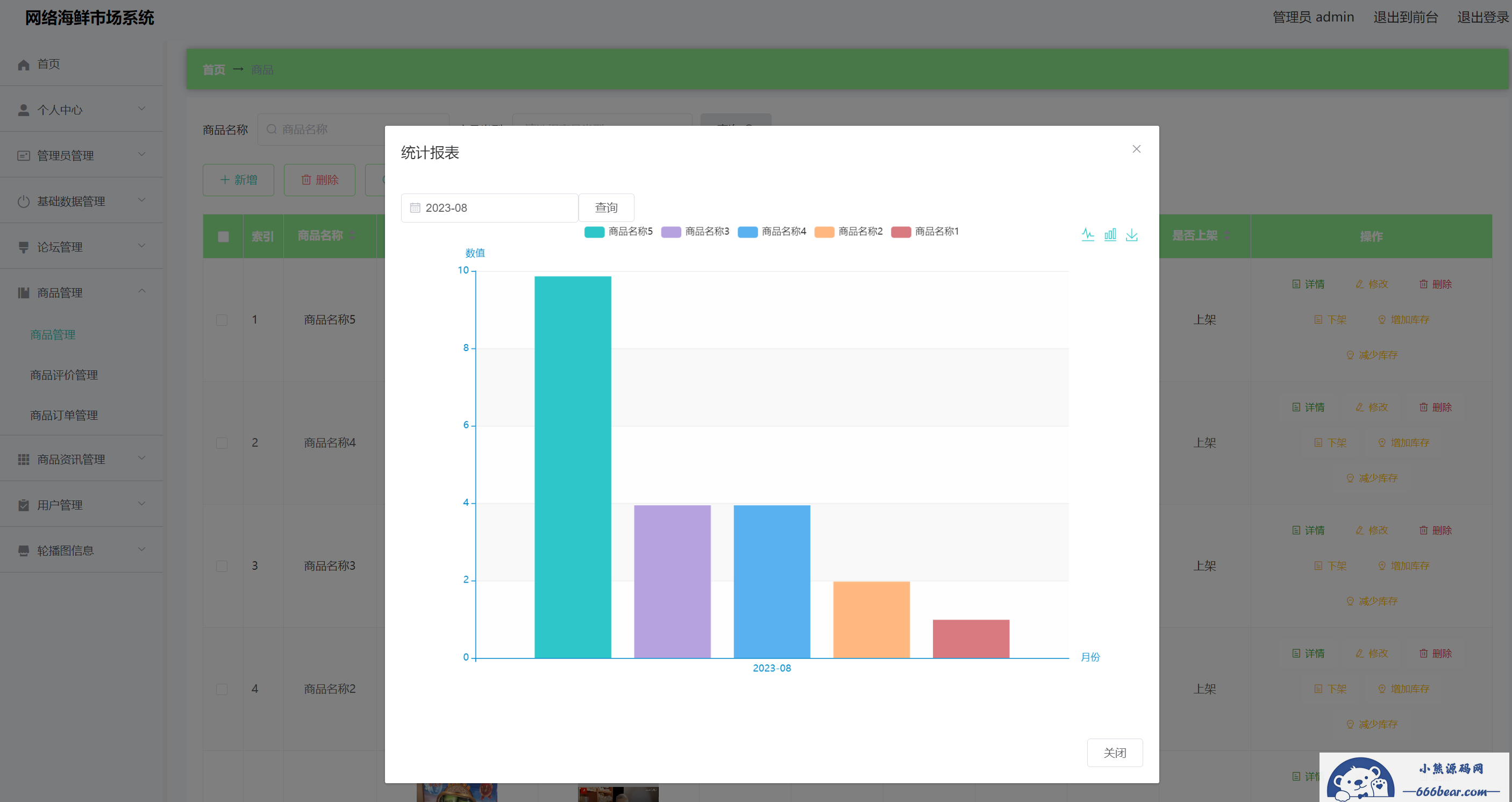Expand 轮播图信息 menu chevron
This screenshot has width=1512, height=802.
(x=141, y=550)
